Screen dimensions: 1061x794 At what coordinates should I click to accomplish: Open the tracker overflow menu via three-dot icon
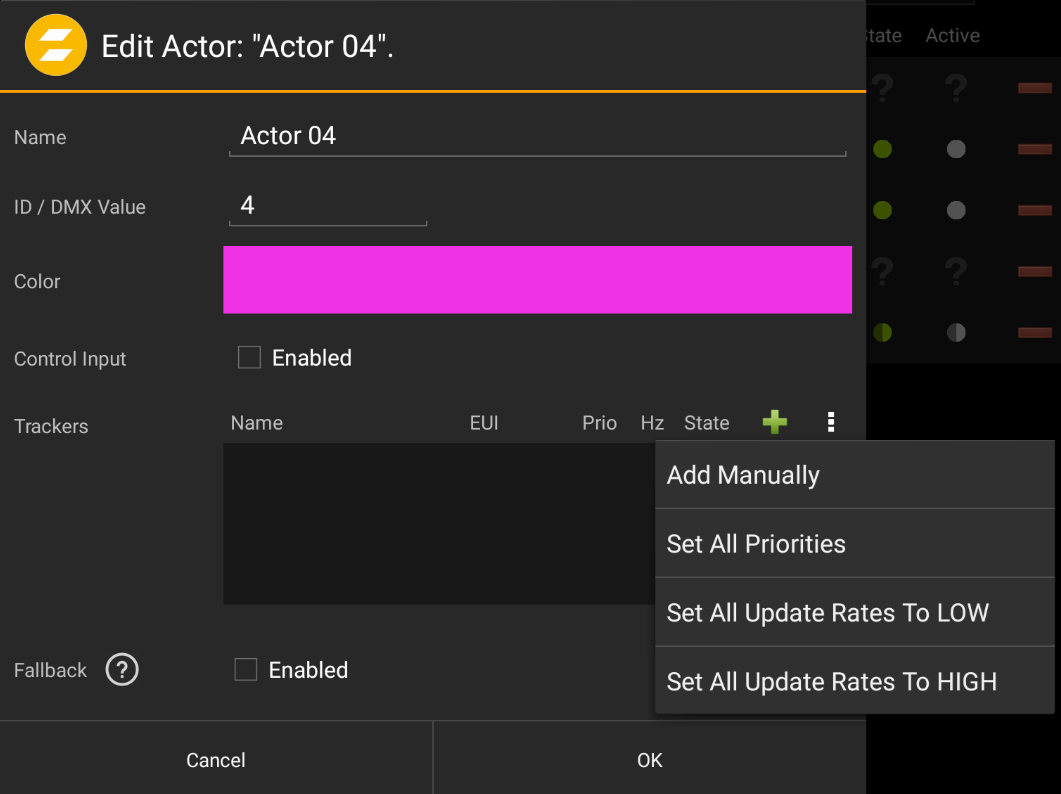[x=831, y=422]
